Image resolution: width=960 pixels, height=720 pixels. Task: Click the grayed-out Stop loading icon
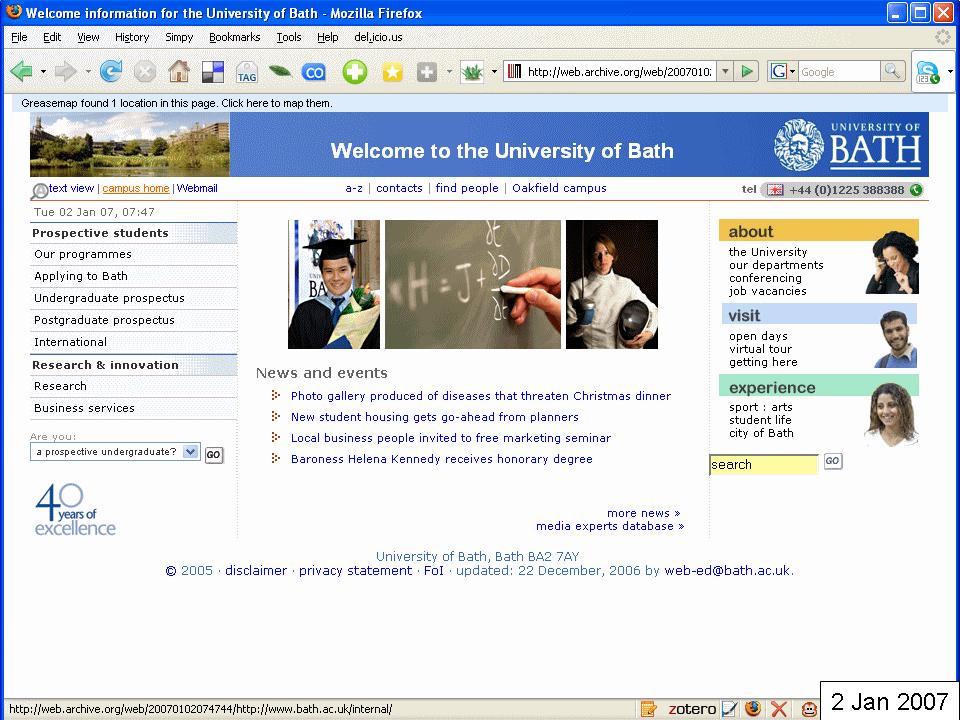click(x=145, y=72)
